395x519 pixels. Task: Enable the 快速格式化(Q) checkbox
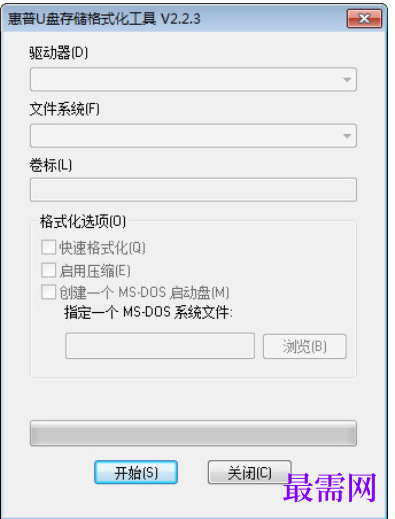point(49,248)
